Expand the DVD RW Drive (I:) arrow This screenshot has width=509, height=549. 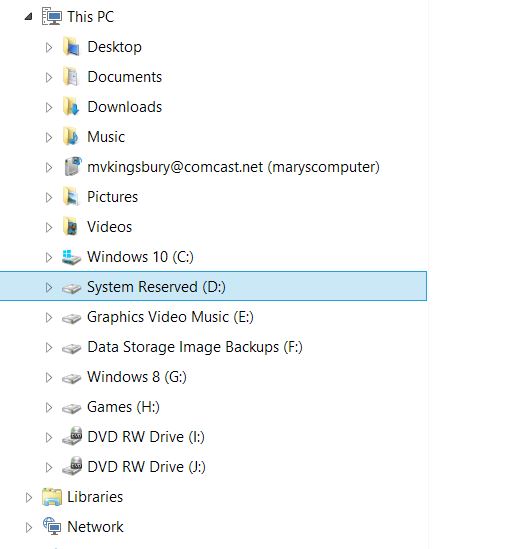pyautogui.click(x=49, y=438)
